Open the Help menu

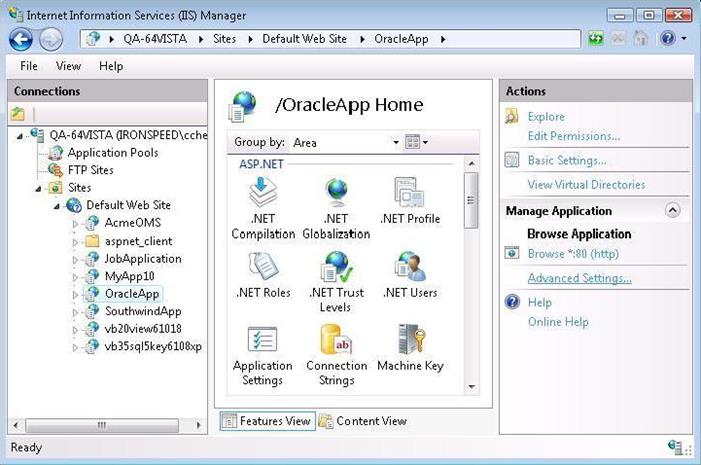[111, 66]
